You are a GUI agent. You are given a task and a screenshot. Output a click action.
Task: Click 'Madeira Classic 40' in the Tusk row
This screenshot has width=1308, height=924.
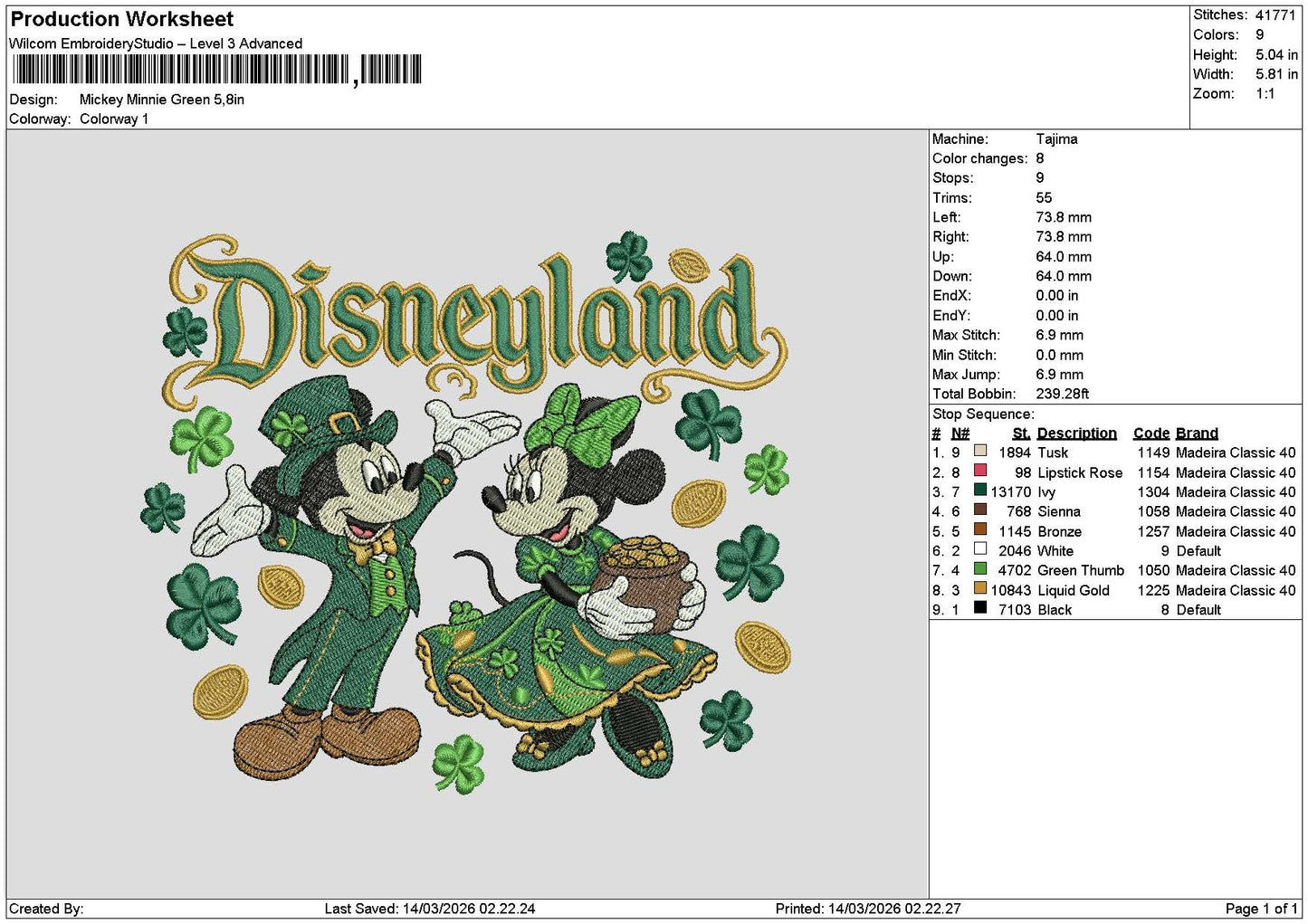tap(1236, 452)
